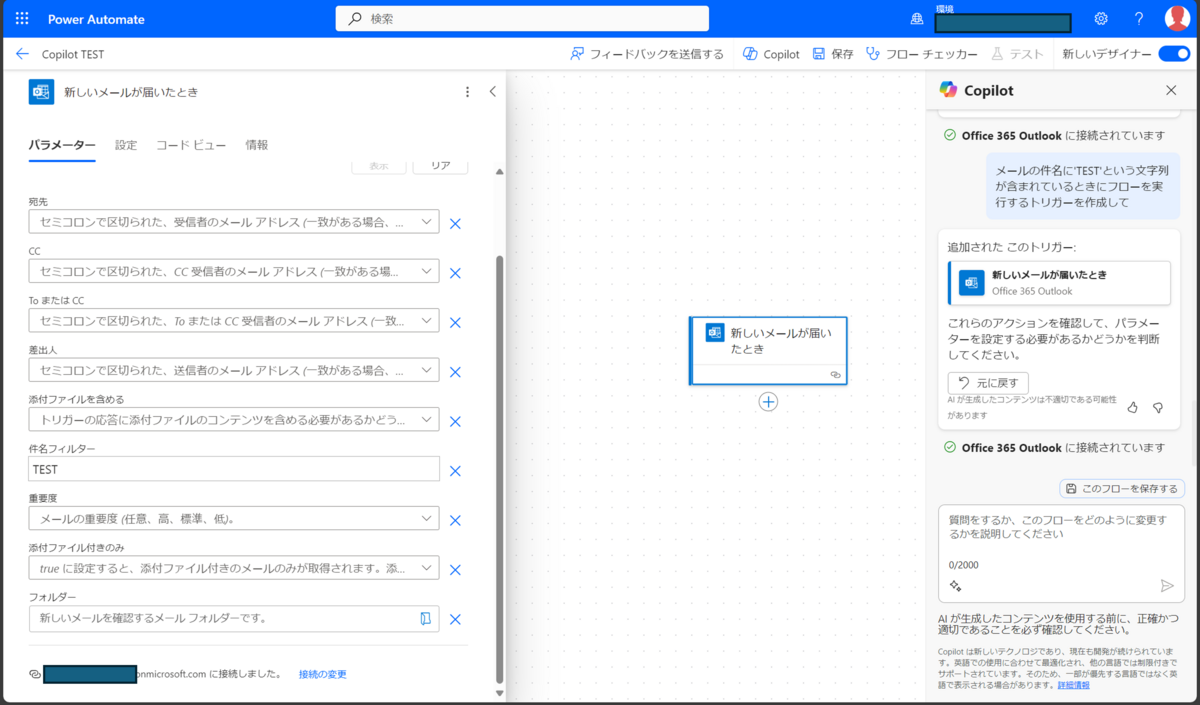This screenshot has width=1200, height=705.
Task: Remove the 添付ファイル付きのみ parameter with X
Action: click(x=455, y=570)
